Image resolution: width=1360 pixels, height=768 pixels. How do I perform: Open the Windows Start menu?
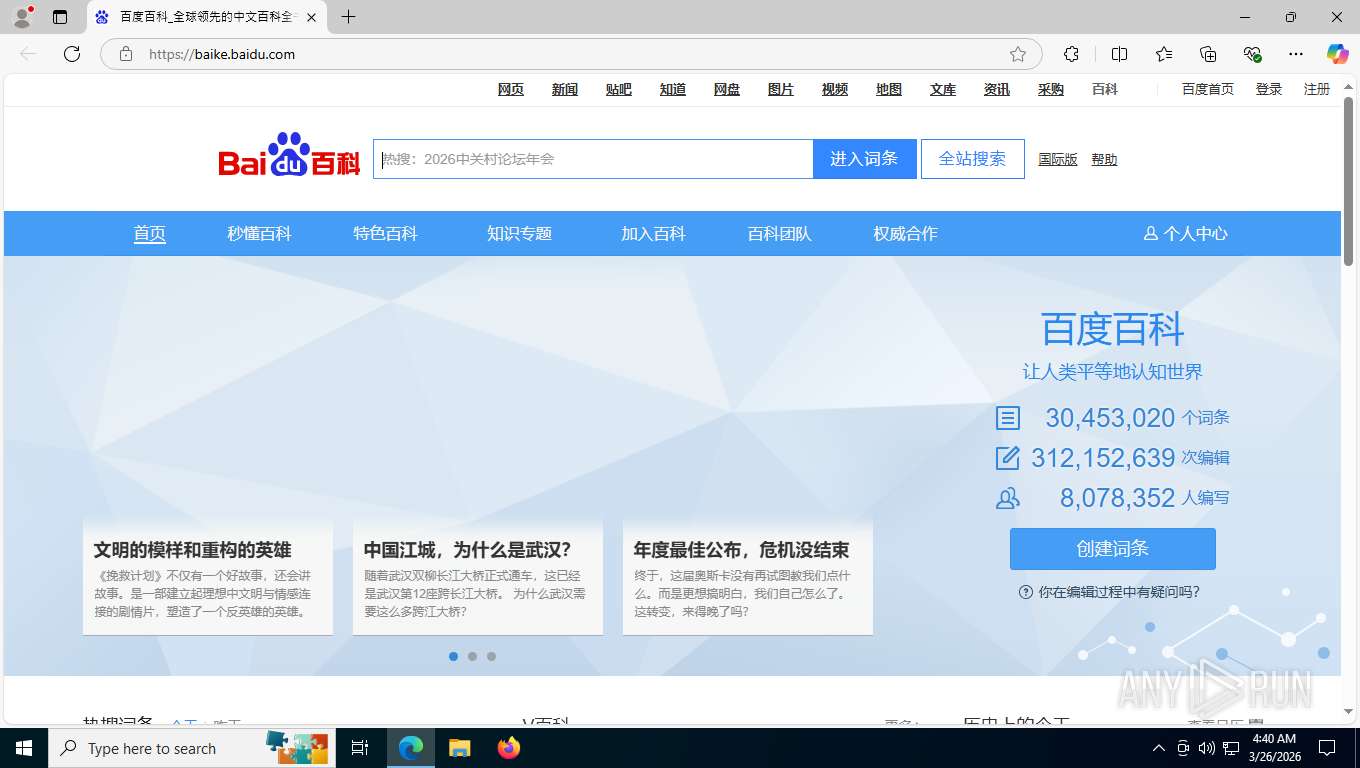tap(24, 748)
